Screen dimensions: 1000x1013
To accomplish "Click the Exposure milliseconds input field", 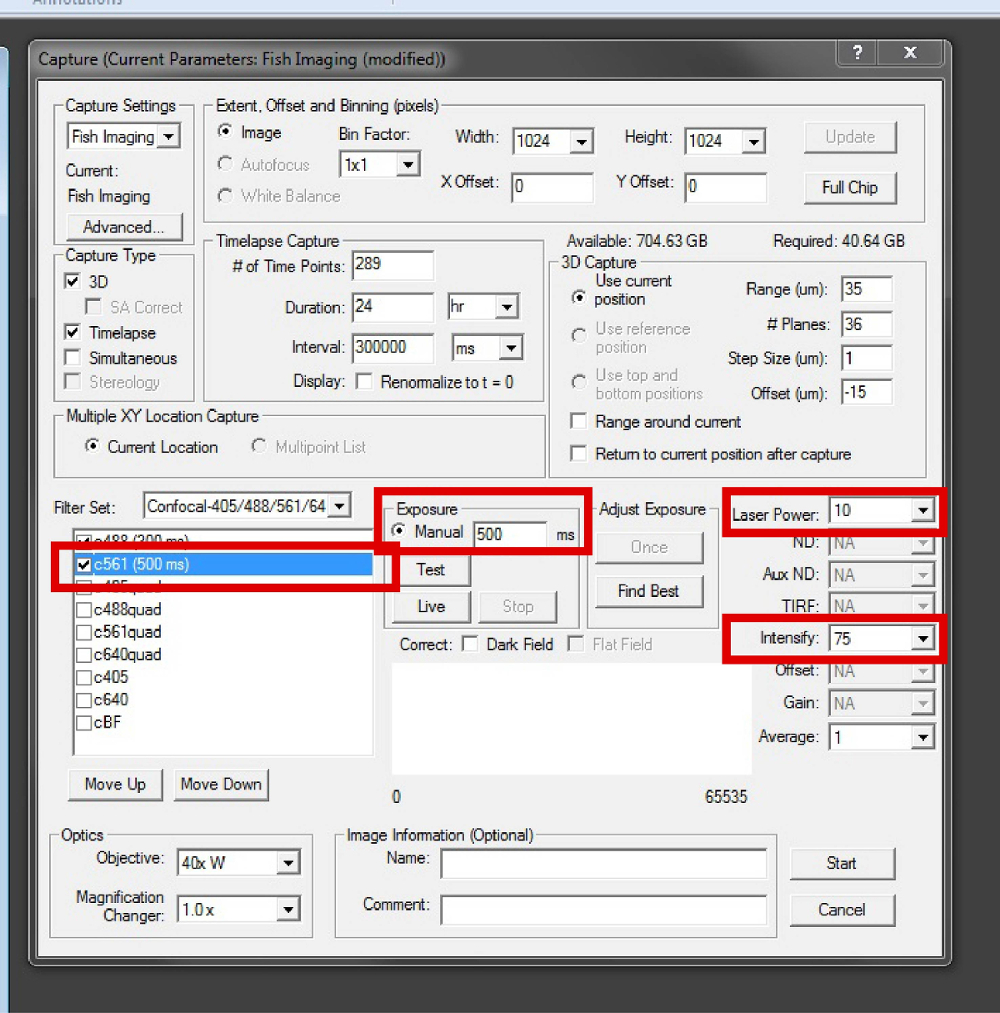I will 509,535.
